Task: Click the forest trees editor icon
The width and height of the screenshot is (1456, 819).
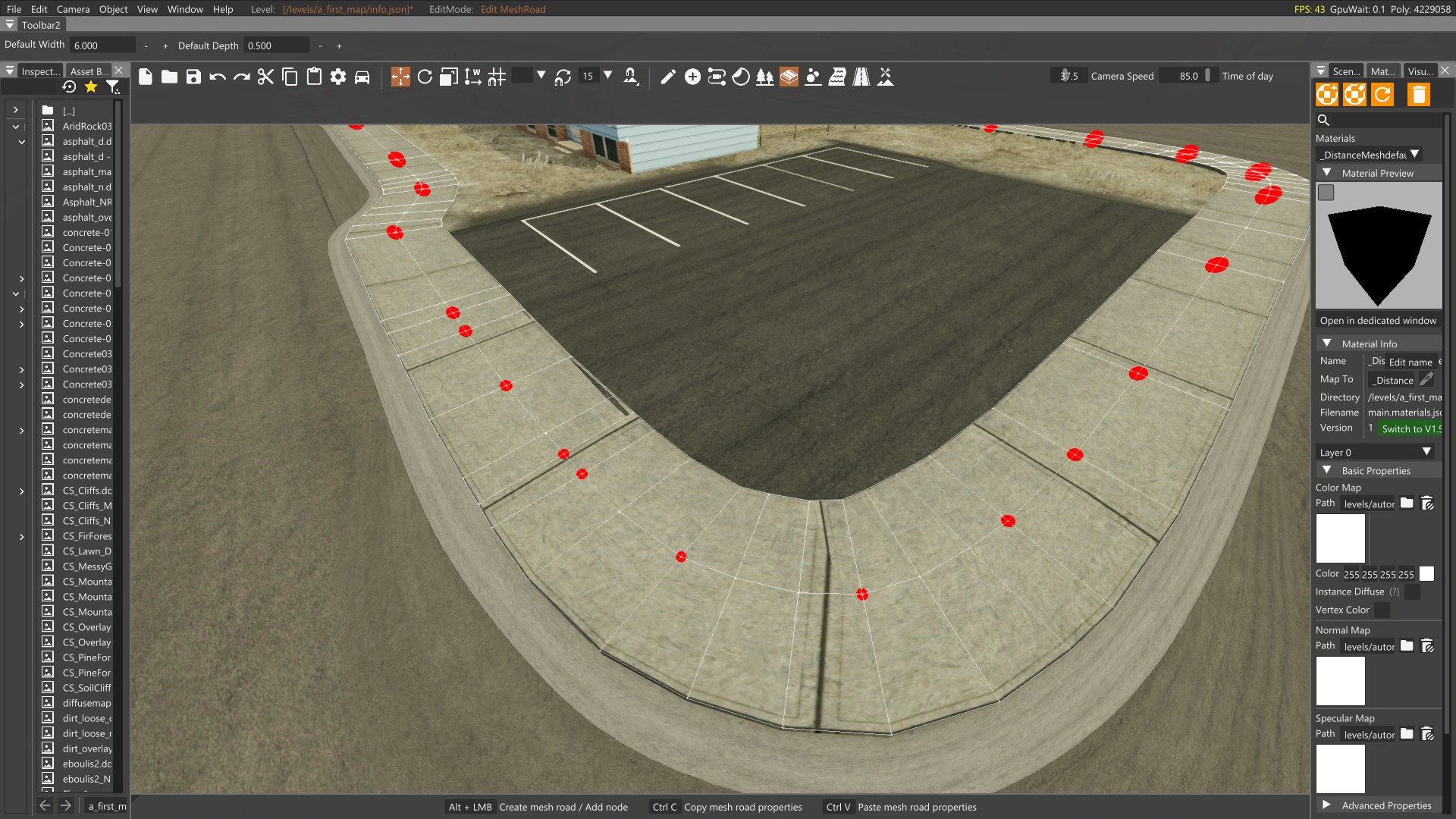Action: pos(764,77)
